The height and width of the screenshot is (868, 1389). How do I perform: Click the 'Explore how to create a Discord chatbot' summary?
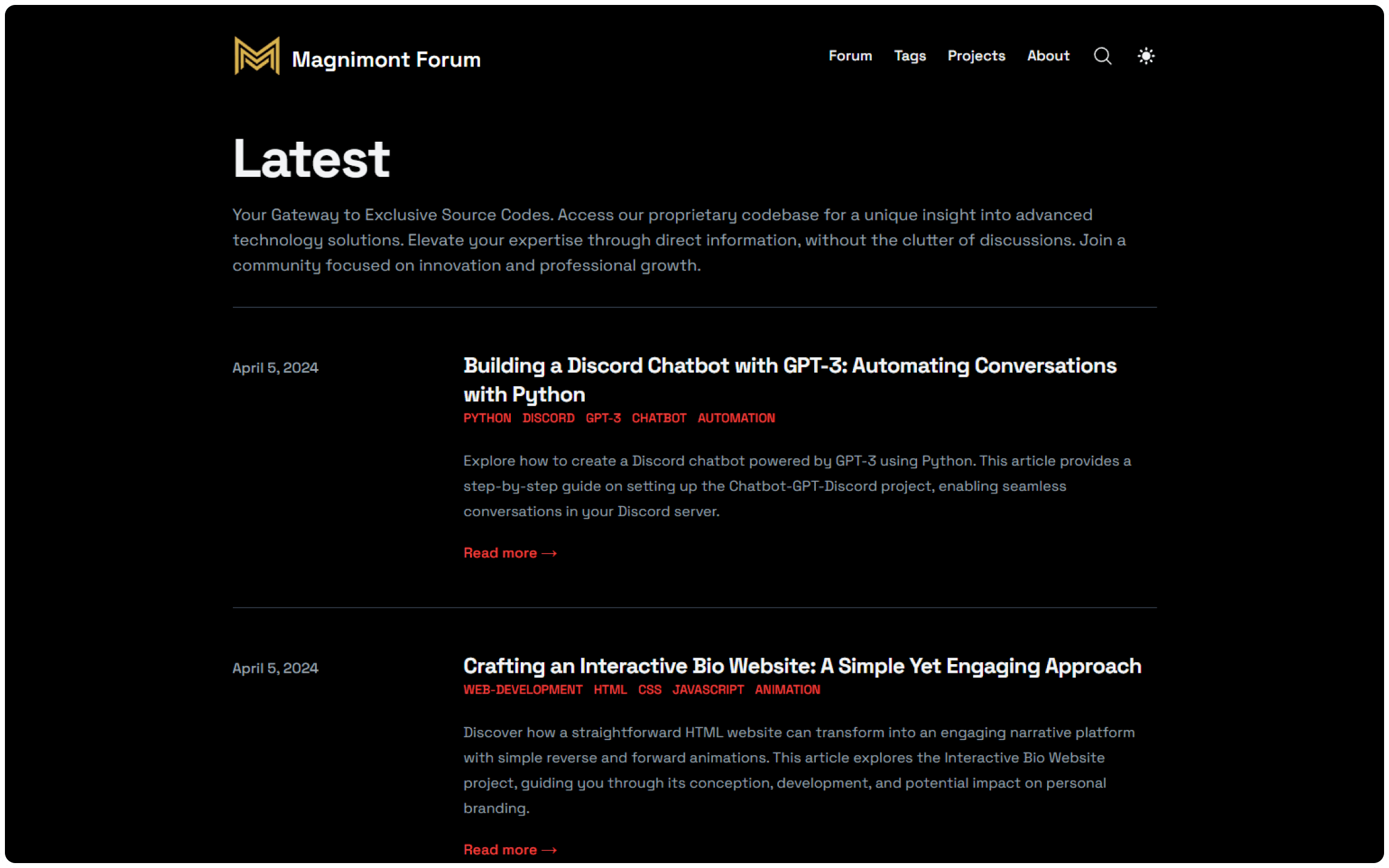797,486
